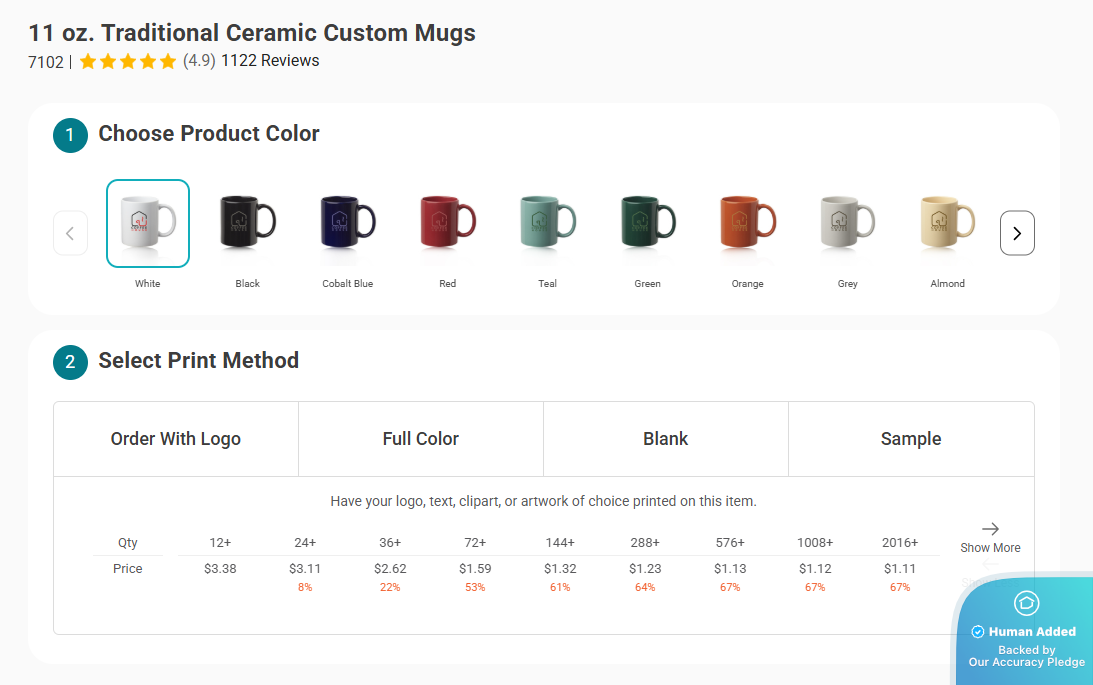Switch to the Full Color tab

click(420, 438)
